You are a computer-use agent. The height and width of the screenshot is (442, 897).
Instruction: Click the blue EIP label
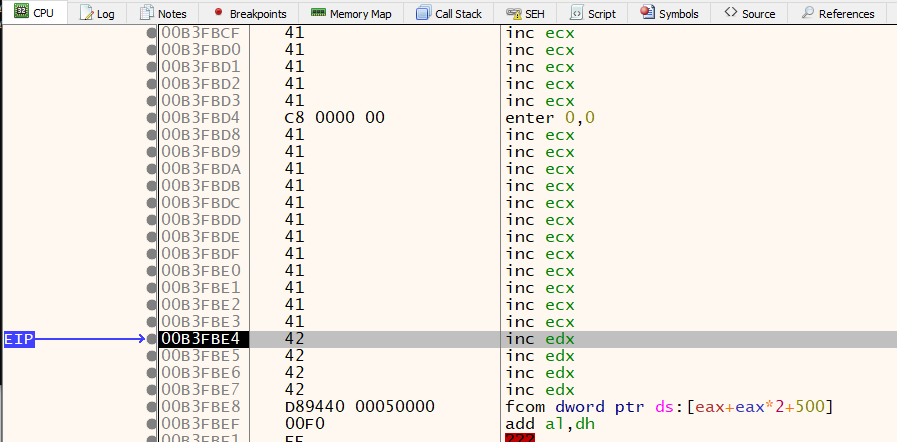pos(19,340)
